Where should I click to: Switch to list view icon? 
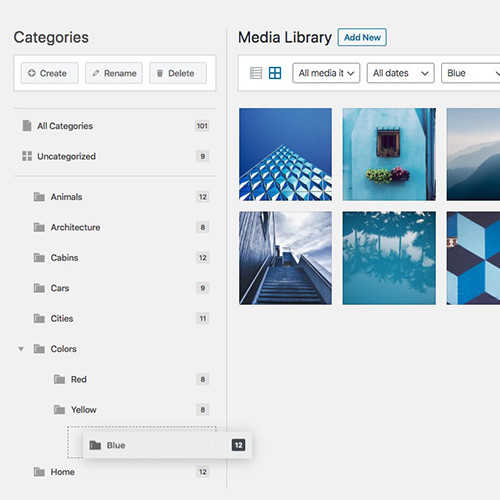[256, 73]
